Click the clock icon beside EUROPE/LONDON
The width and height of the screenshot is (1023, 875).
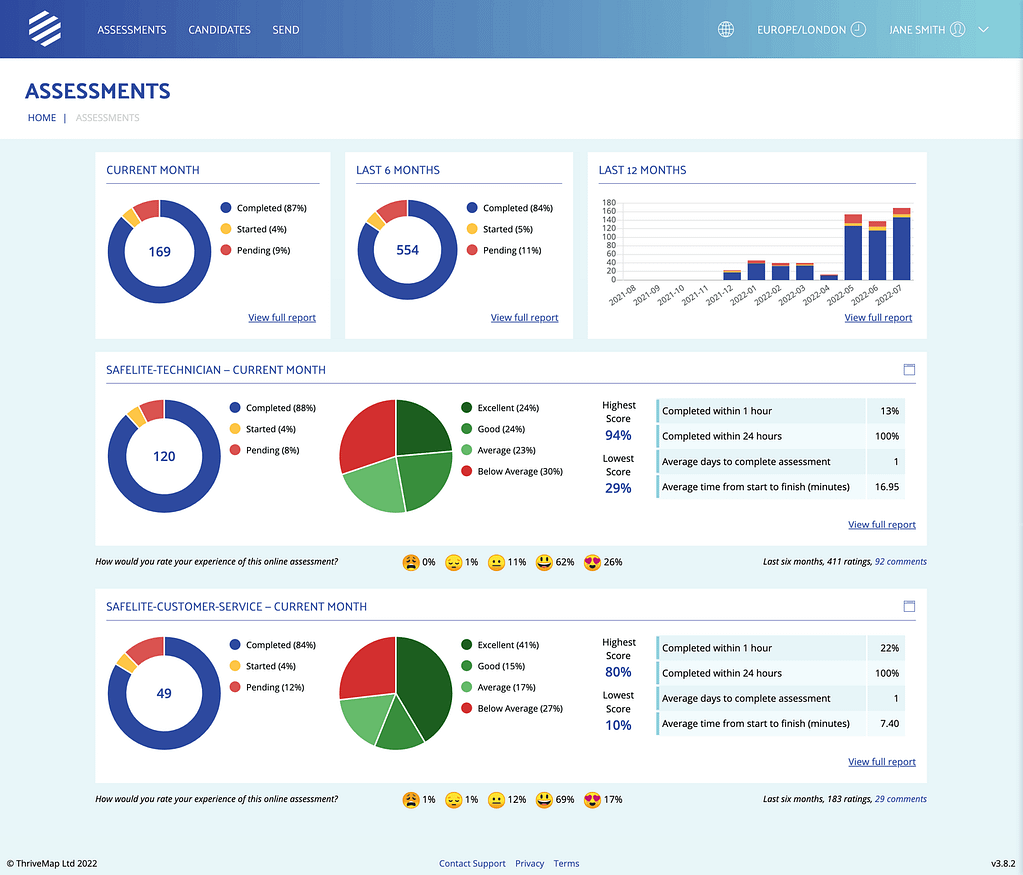tap(858, 29)
